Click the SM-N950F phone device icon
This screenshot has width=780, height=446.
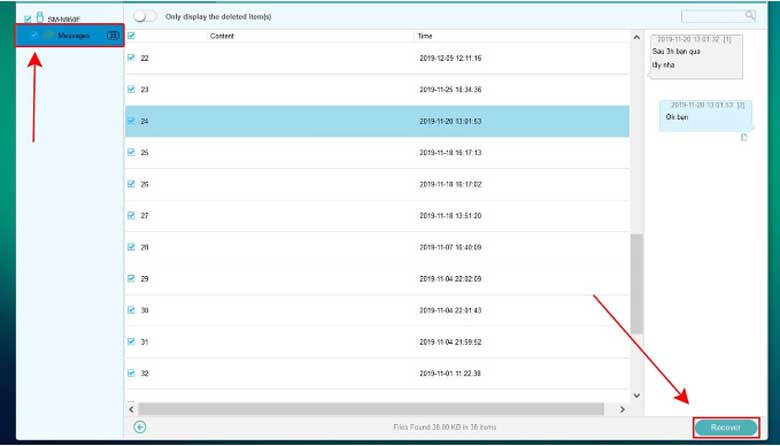pyautogui.click(x=39, y=17)
